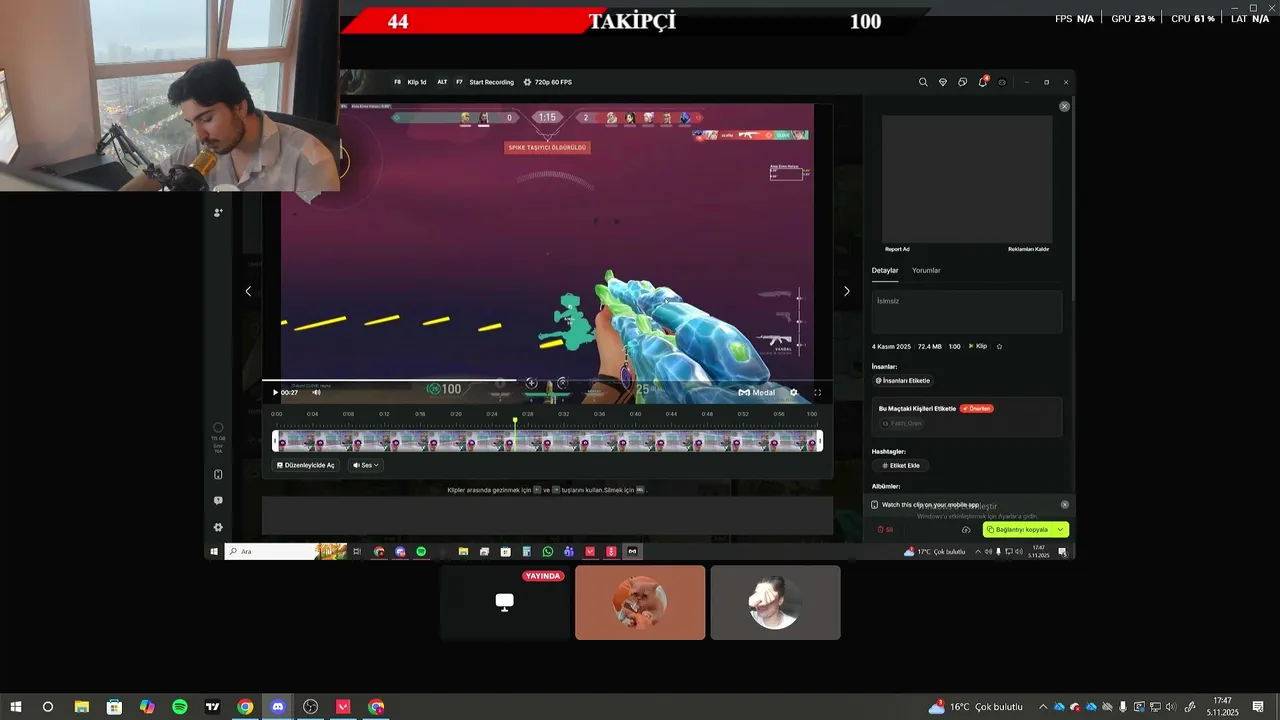Click the cloud upload icon near Sil
The width and height of the screenshot is (1280, 720).
point(966,530)
